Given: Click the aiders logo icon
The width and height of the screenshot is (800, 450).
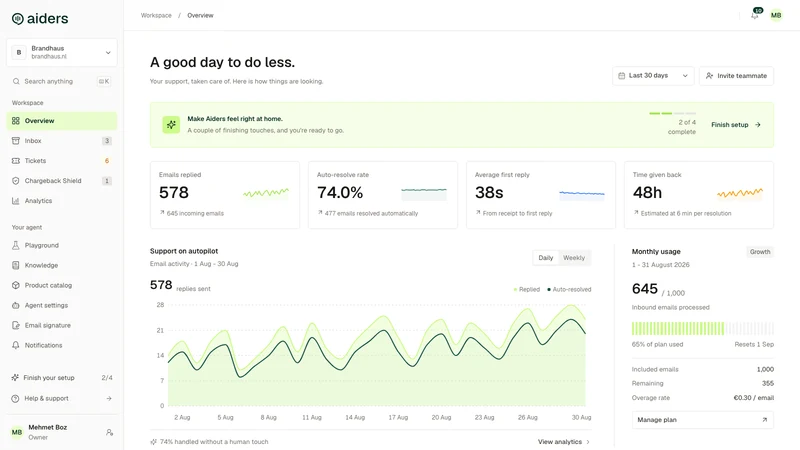Looking at the screenshot, I should 18,19.
